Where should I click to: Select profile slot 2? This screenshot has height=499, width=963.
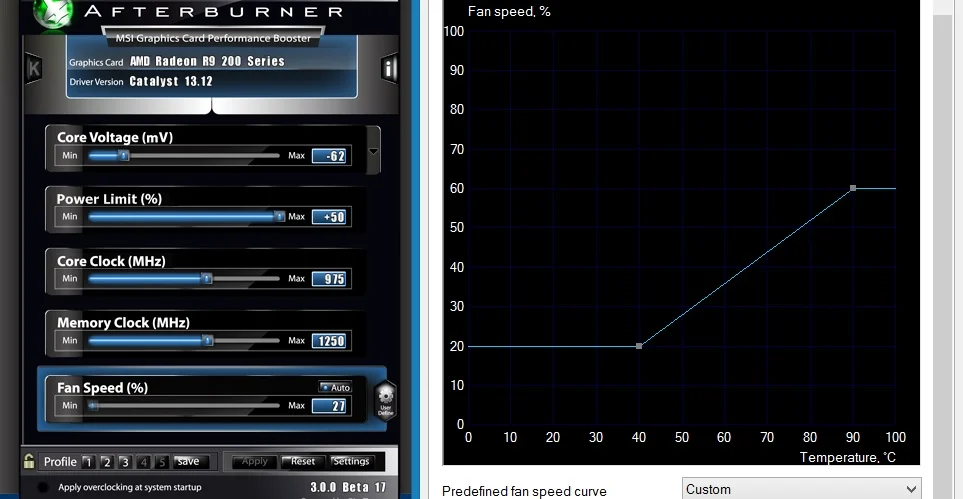(x=106, y=462)
